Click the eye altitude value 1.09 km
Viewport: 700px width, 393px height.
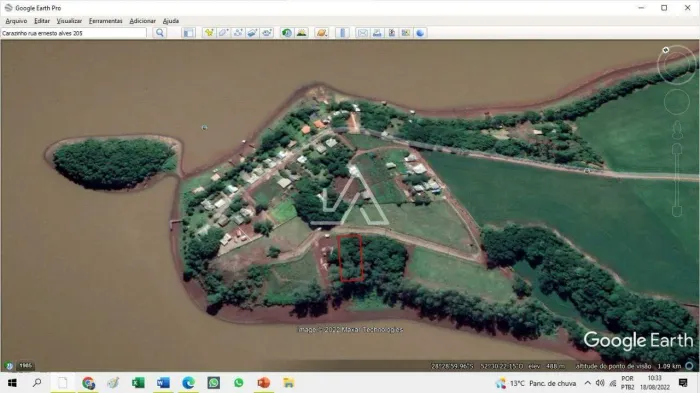(669, 366)
